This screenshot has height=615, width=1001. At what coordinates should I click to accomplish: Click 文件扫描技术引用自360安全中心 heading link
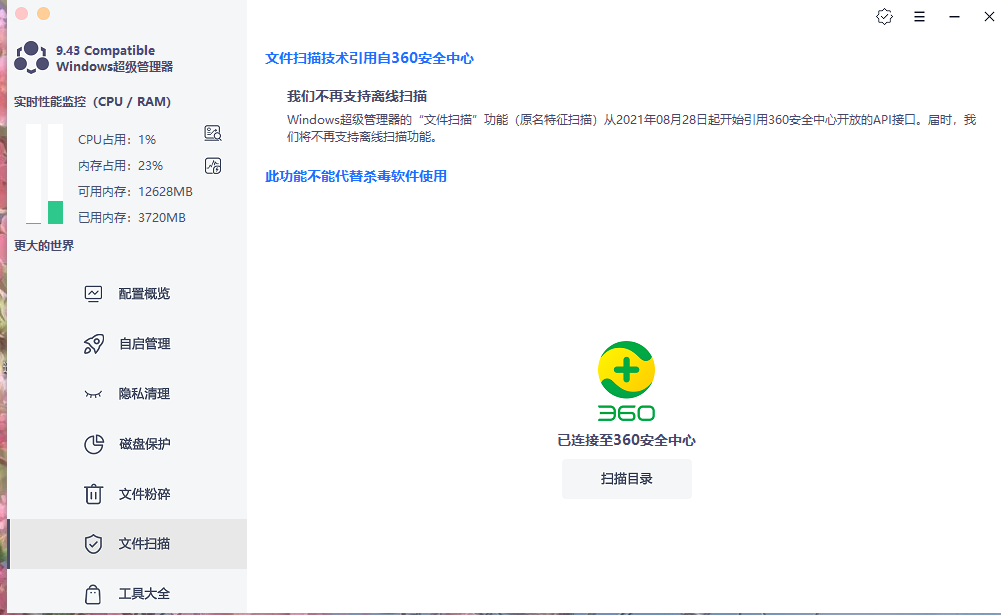370,58
